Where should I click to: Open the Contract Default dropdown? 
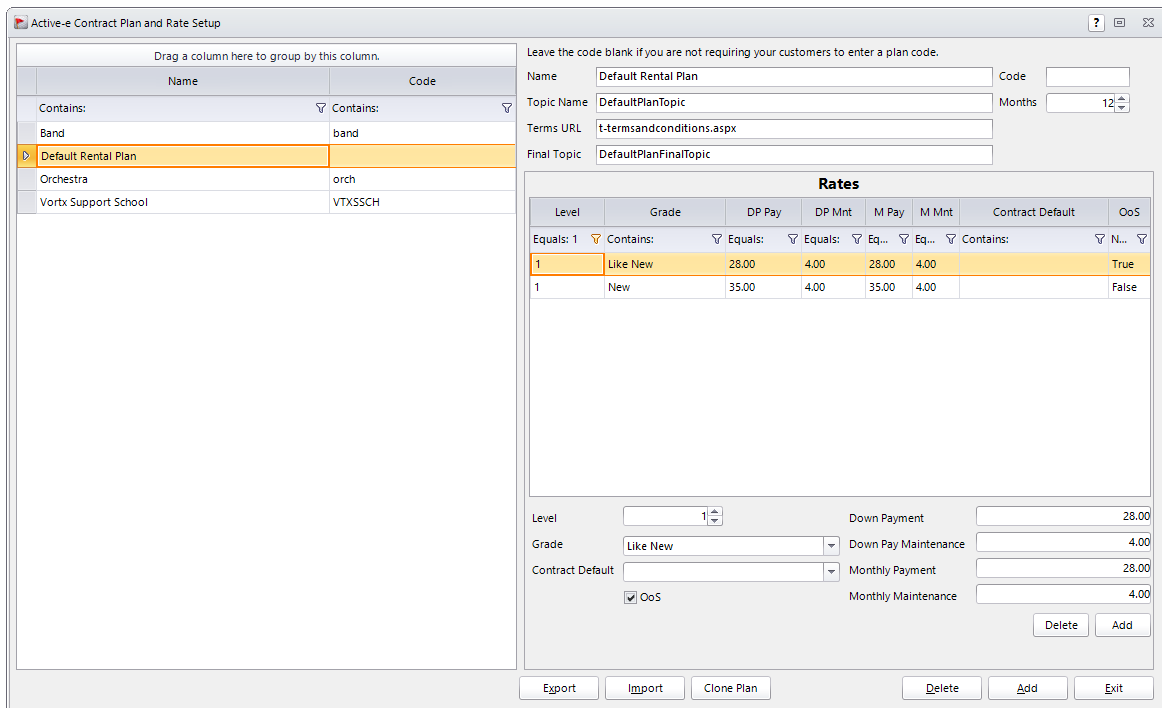(831, 572)
